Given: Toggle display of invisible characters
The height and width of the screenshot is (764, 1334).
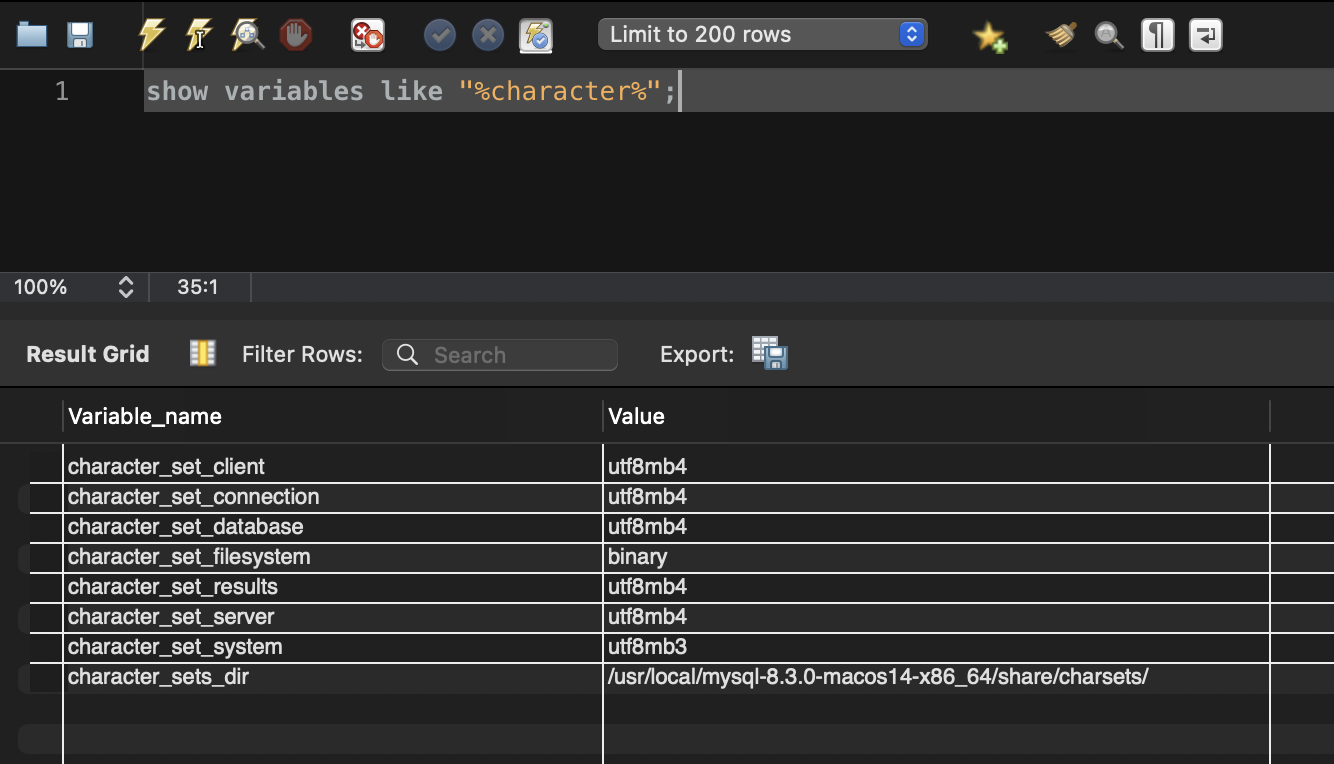Looking at the screenshot, I should [1157, 34].
